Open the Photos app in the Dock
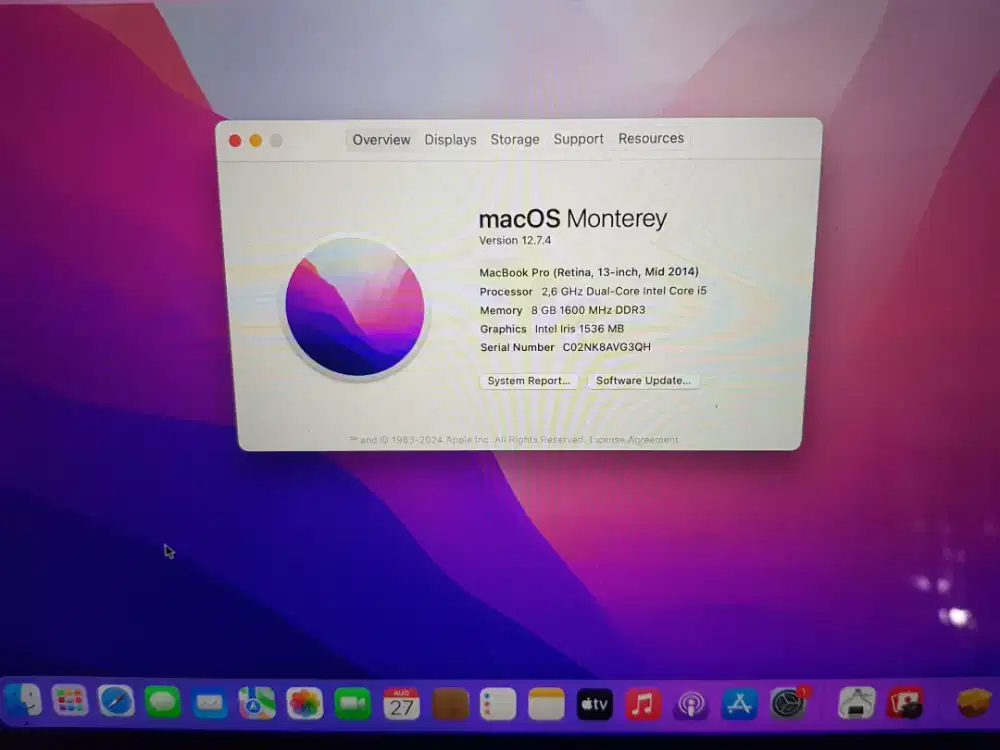 (305, 704)
